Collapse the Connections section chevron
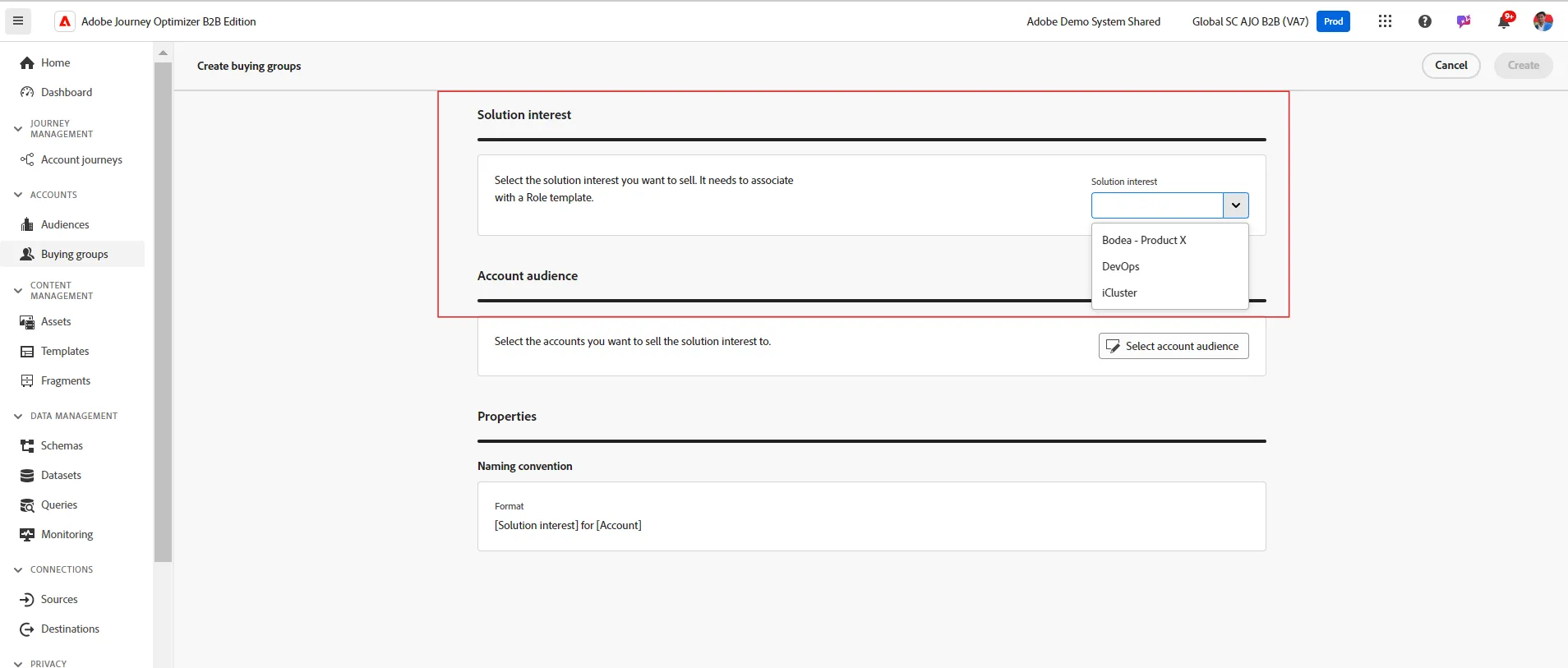 point(18,569)
